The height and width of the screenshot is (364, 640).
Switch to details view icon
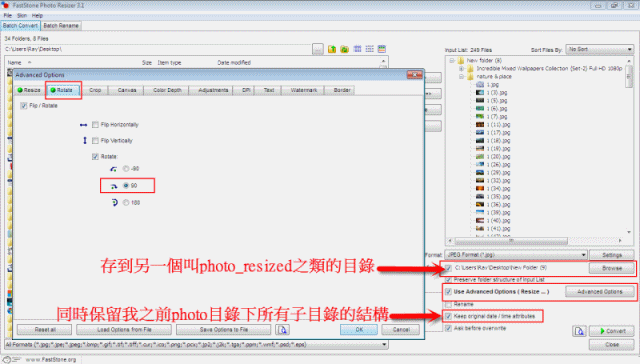click(382, 49)
